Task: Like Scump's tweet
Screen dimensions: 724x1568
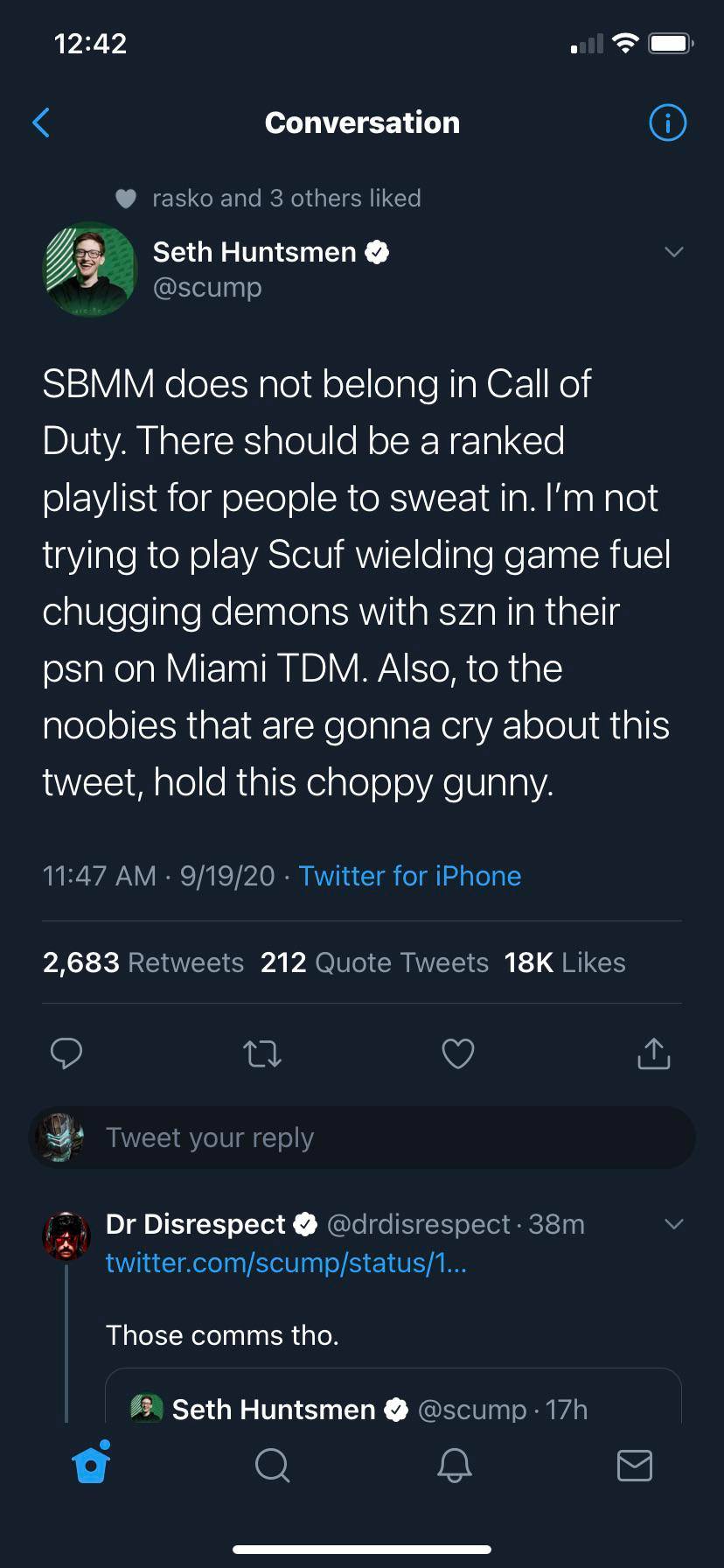Action: click(457, 1053)
